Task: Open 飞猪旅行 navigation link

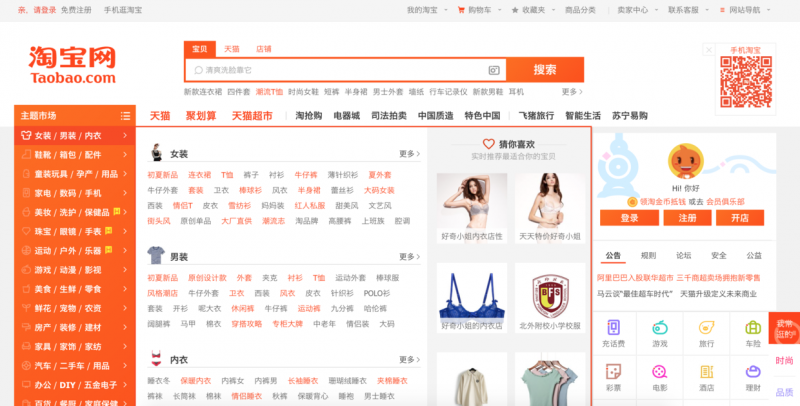Action: tap(536, 116)
